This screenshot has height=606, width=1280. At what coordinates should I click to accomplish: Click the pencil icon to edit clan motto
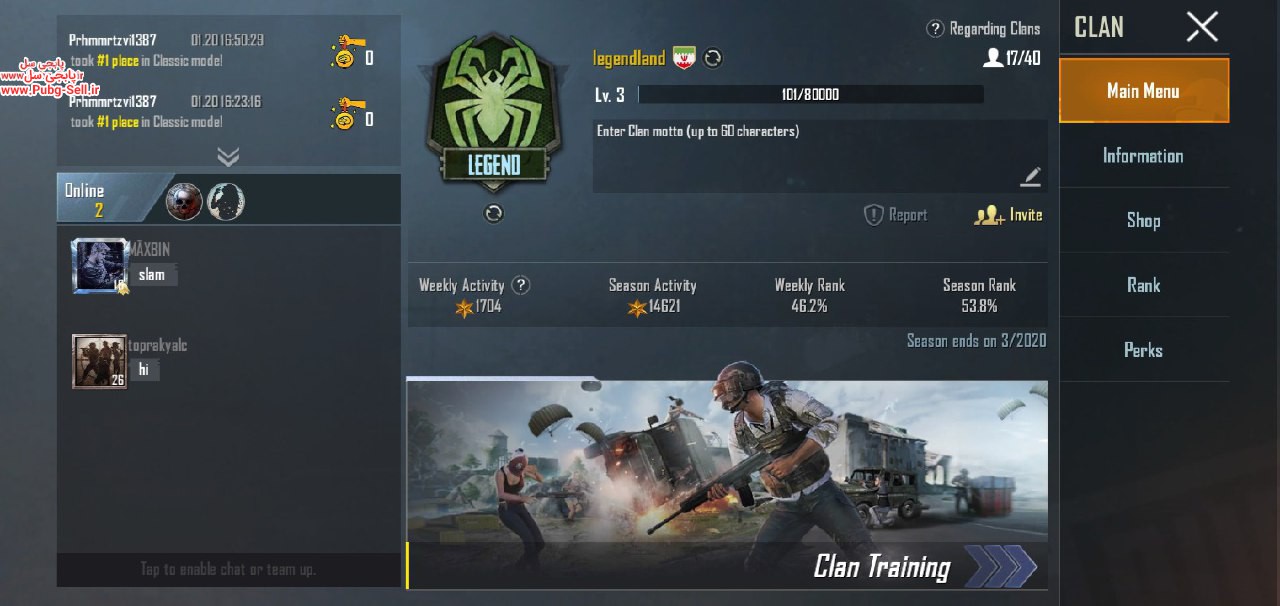[x=1030, y=177]
